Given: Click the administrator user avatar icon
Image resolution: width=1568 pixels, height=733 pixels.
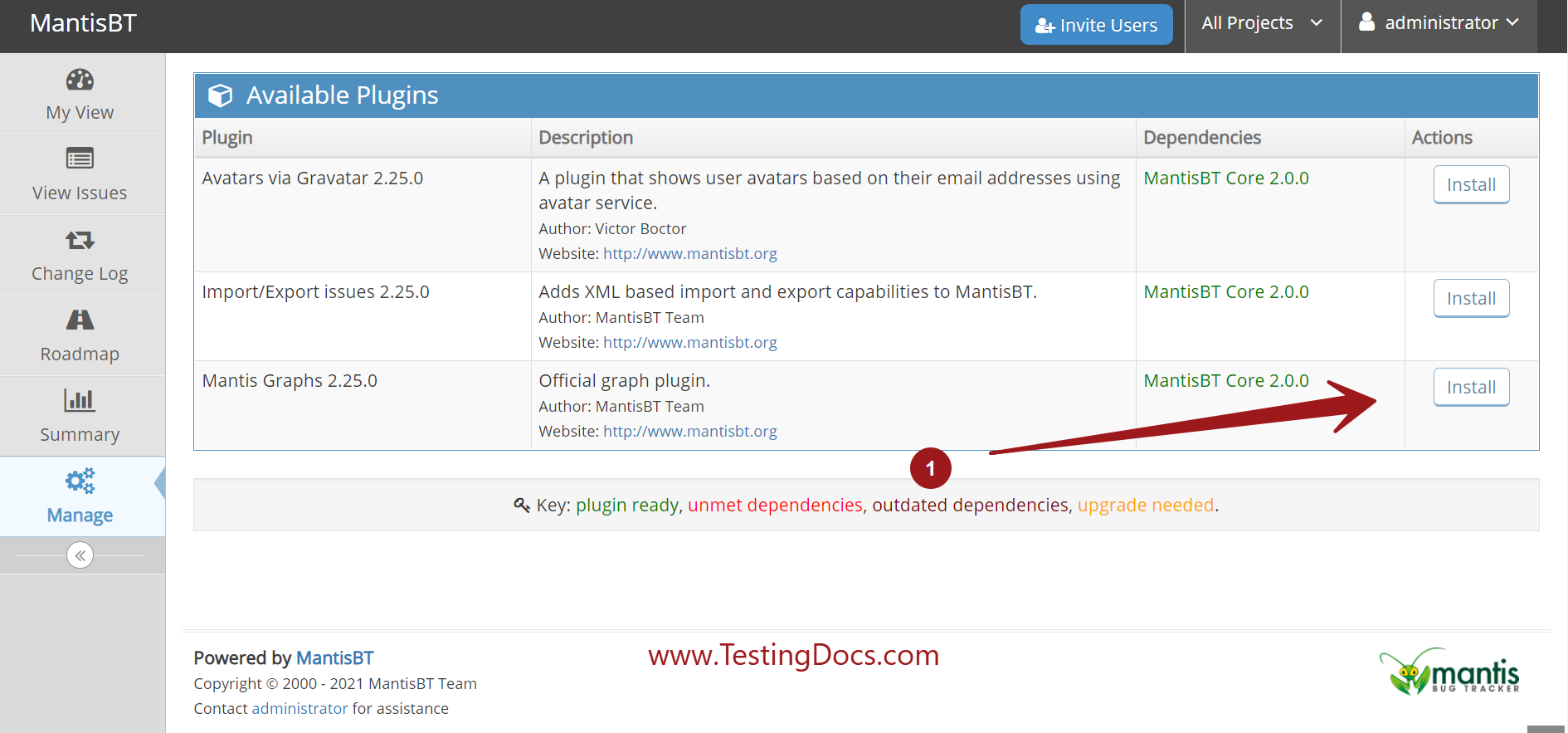Looking at the screenshot, I should pyautogui.click(x=1366, y=22).
